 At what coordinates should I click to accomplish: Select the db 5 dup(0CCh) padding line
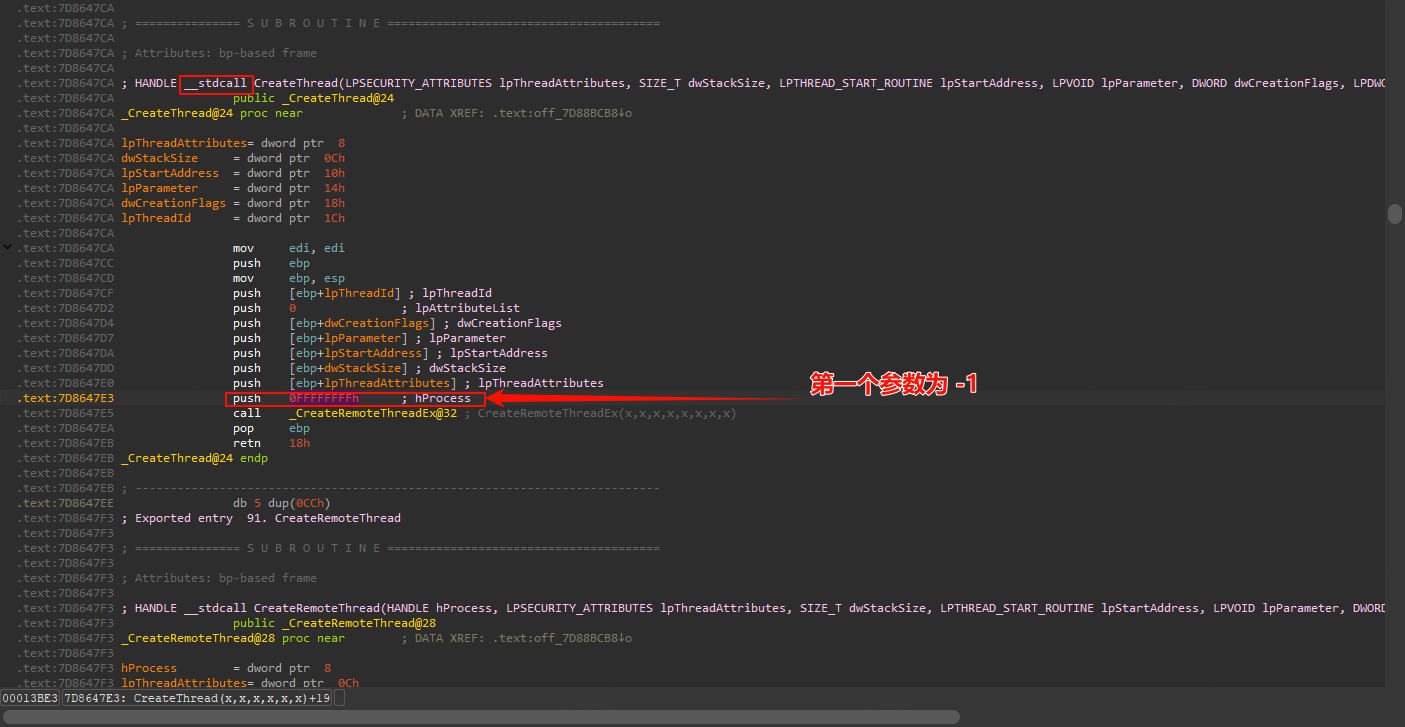[281, 503]
